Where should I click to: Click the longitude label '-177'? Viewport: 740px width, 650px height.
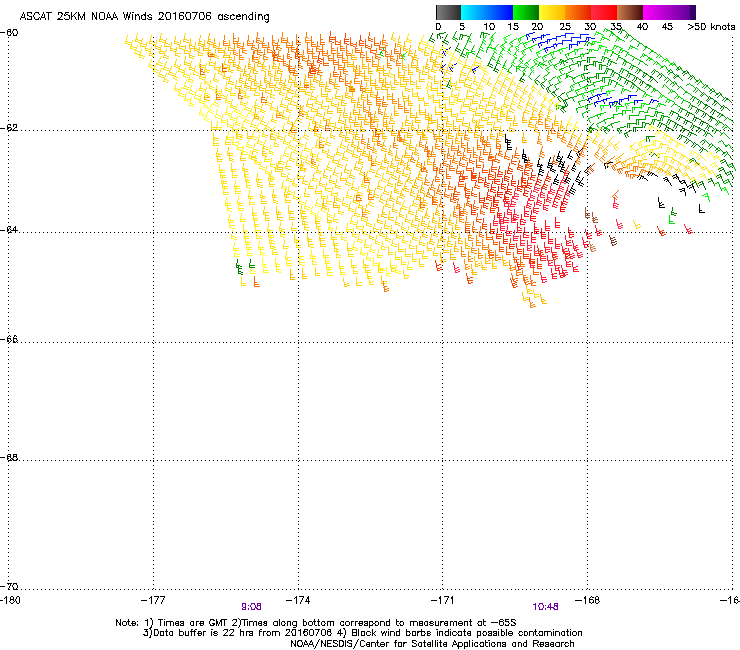click(153, 600)
